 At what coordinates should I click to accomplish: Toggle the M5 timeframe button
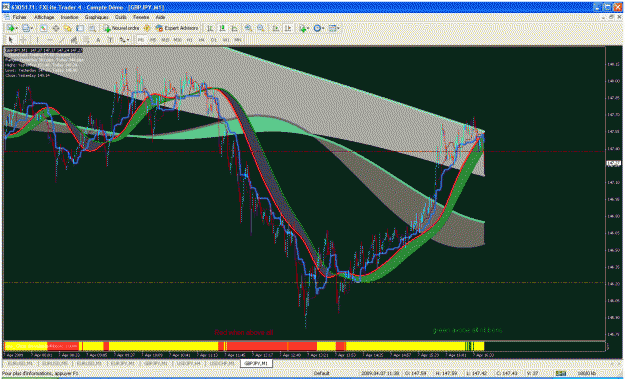click(153, 39)
